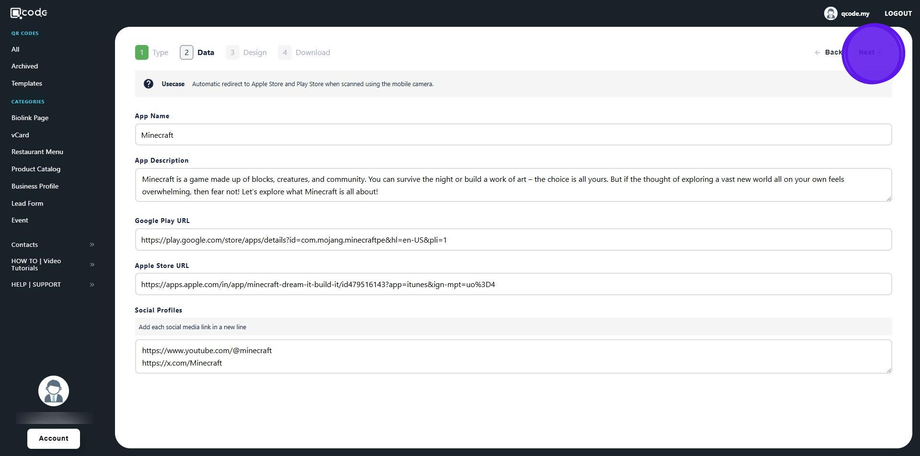
Task: Click the Account button
Action: pos(53,438)
